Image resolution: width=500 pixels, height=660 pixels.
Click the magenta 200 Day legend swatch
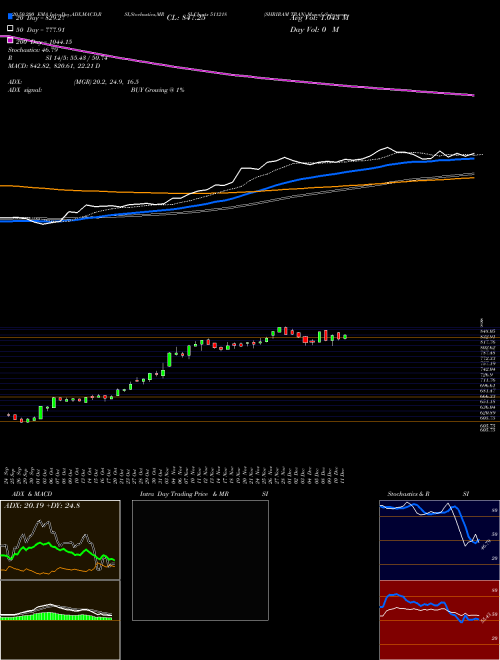click(x=11, y=41)
